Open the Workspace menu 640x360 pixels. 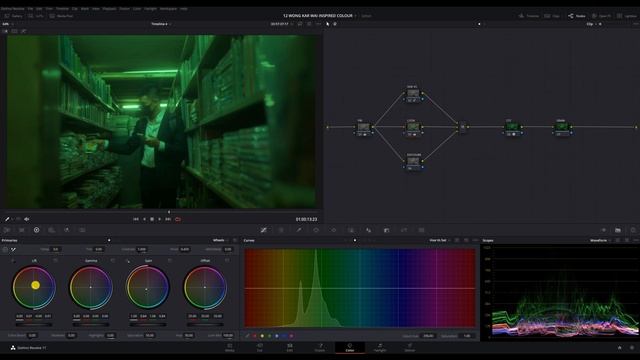(168, 9)
